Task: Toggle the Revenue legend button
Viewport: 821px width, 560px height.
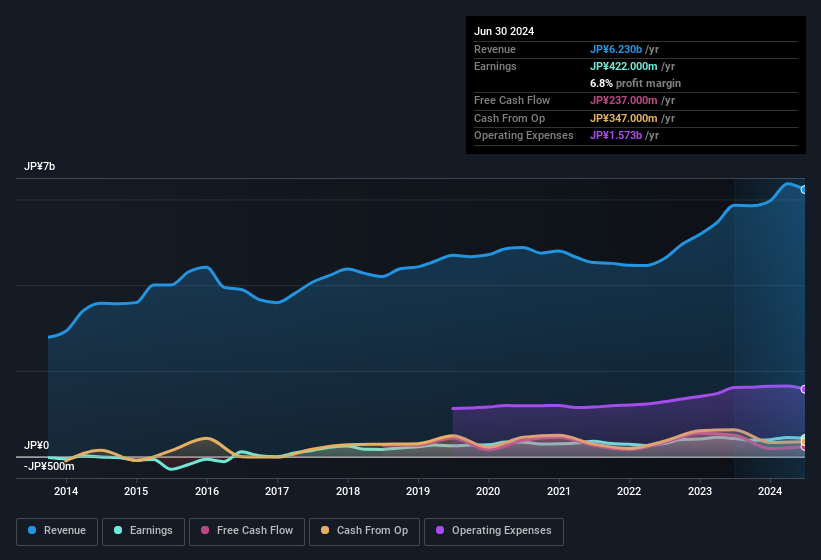Action: pyautogui.click(x=57, y=531)
